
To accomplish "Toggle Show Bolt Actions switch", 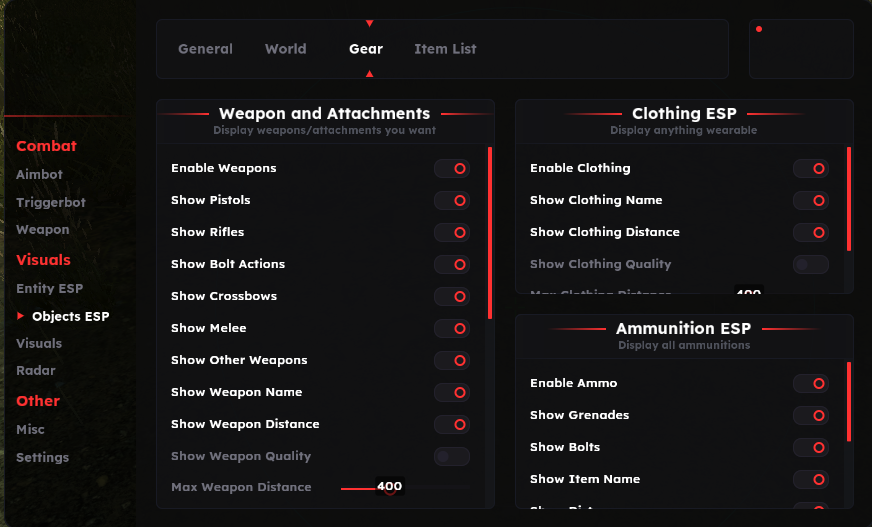I will pos(452,265).
